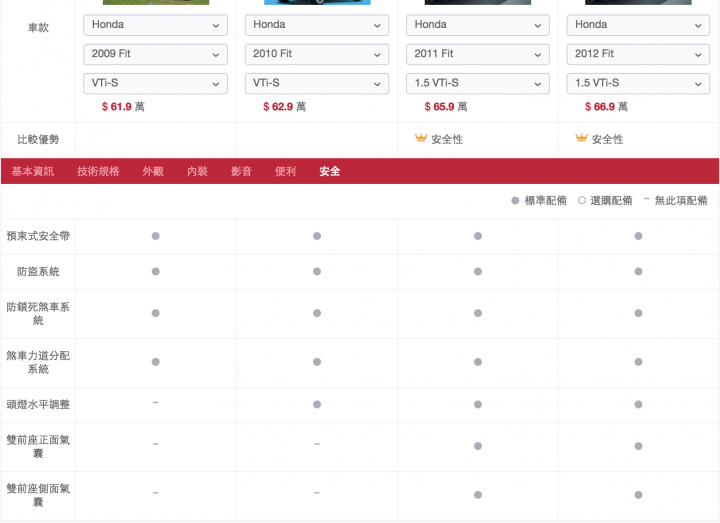The width and height of the screenshot is (720, 523).
Task: Click the $ 61.9 萬 price
Action: coord(123,107)
